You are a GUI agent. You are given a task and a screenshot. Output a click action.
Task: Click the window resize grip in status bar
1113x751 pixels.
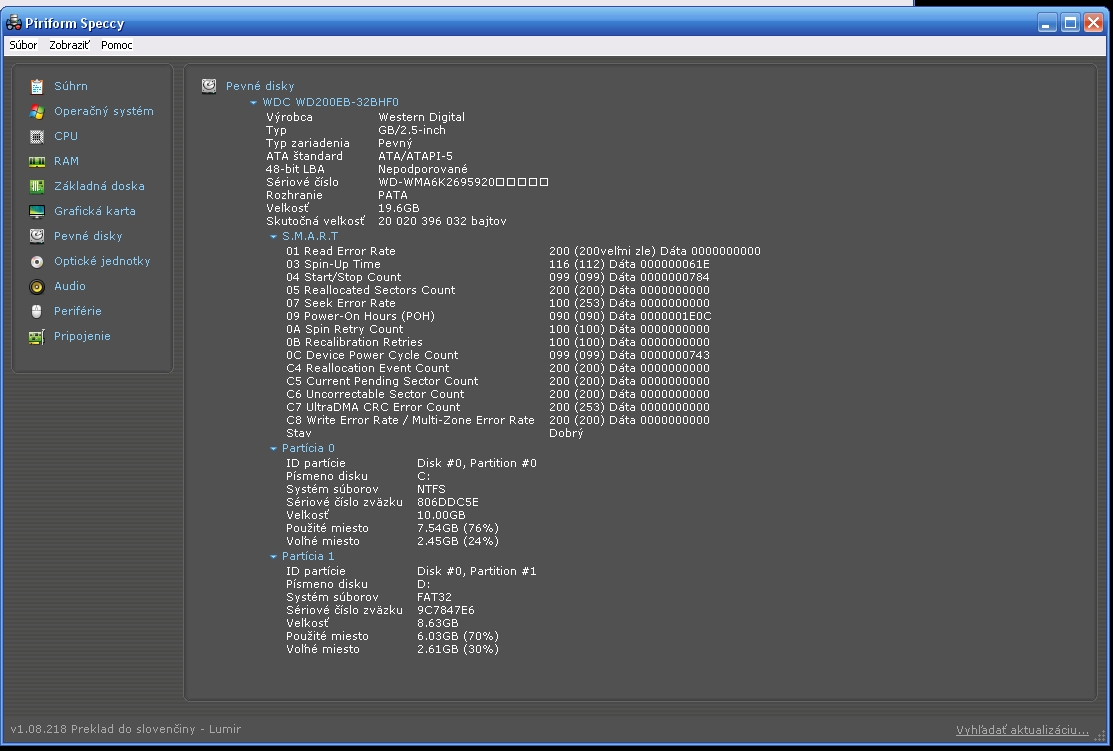point(1100,738)
